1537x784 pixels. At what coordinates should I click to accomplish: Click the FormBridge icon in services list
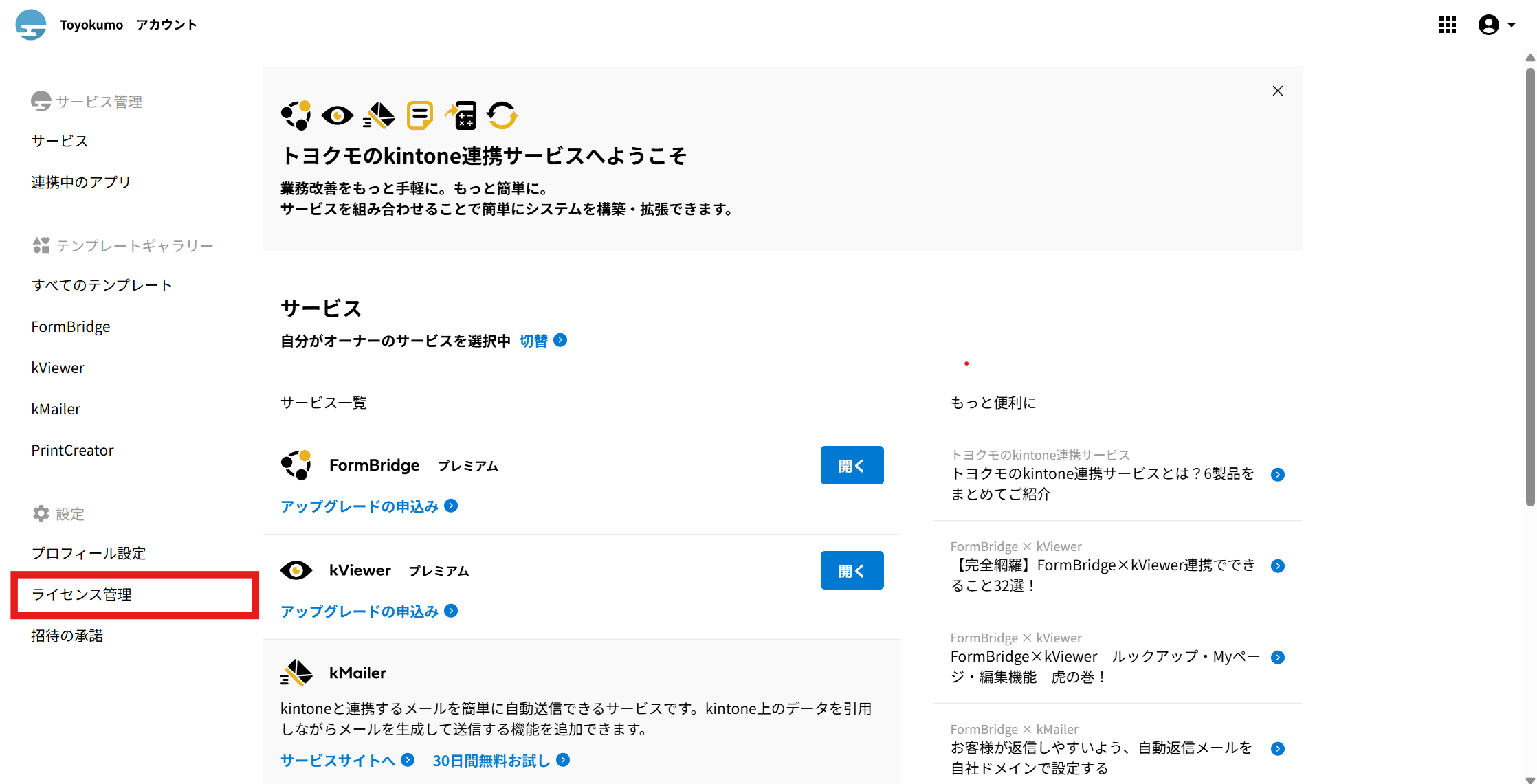[x=296, y=465]
